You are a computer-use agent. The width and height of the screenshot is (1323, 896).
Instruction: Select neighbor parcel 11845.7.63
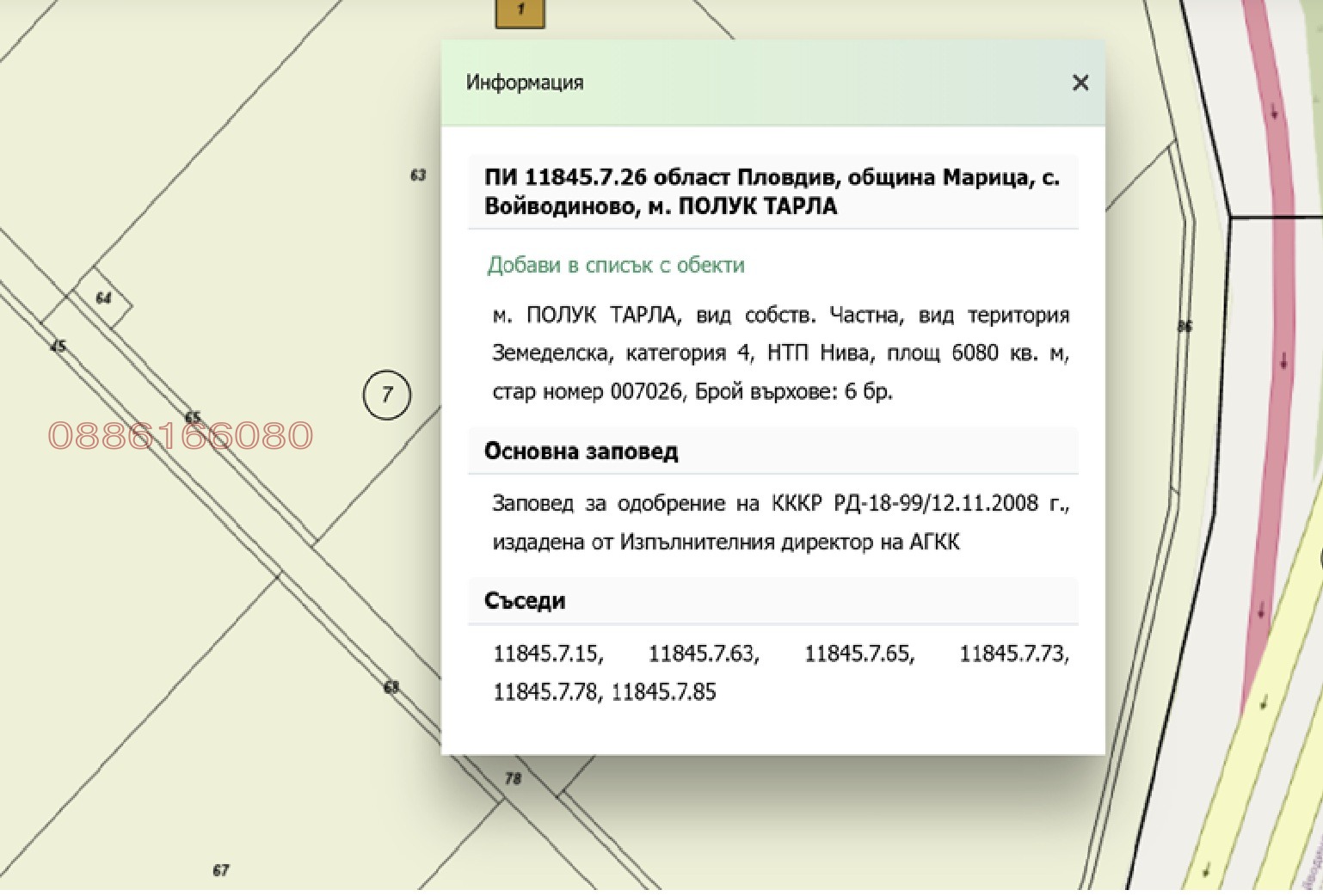coord(704,654)
